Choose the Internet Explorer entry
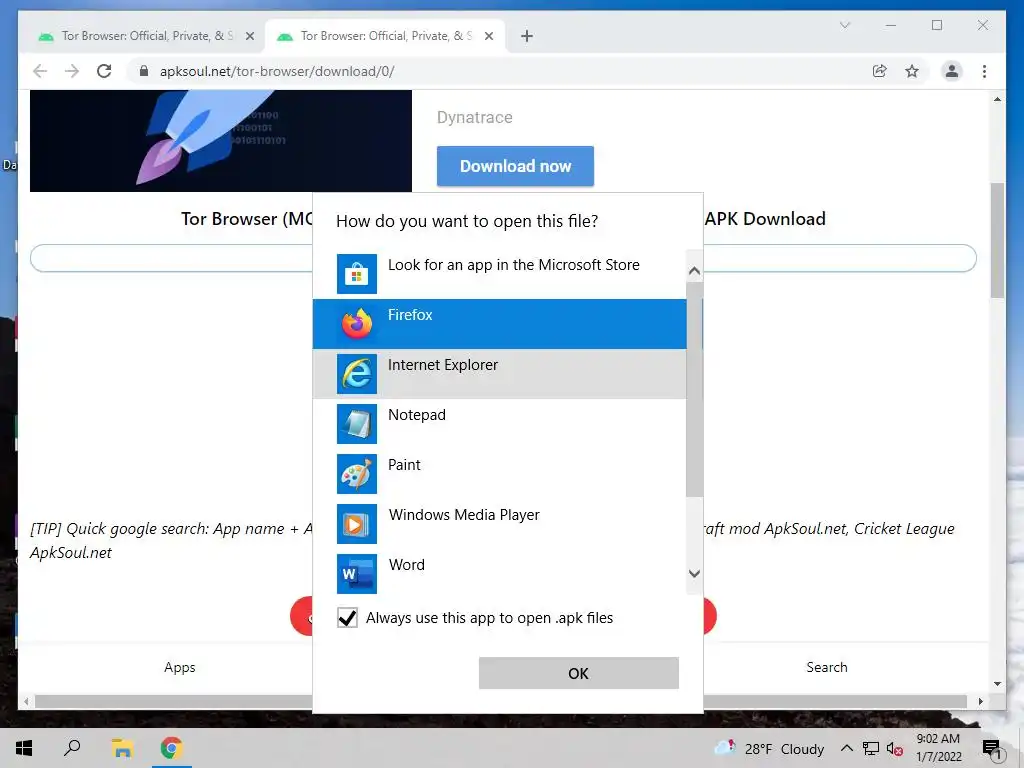The height and width of the screenshot is (768, 1024). tap(500, 374)
